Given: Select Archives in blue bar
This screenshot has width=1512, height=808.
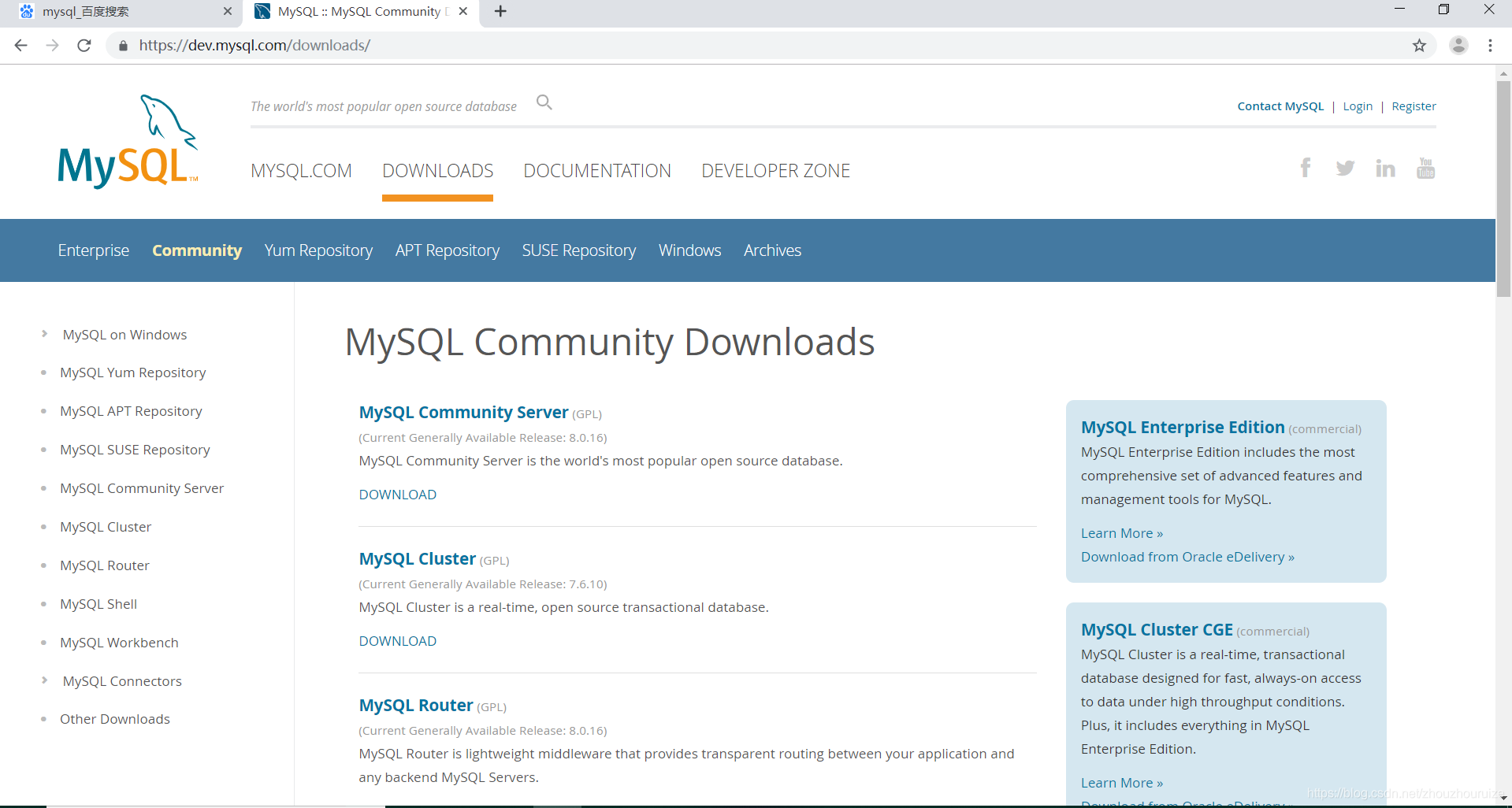Looking at the screenshot, I should coord(772,250).
